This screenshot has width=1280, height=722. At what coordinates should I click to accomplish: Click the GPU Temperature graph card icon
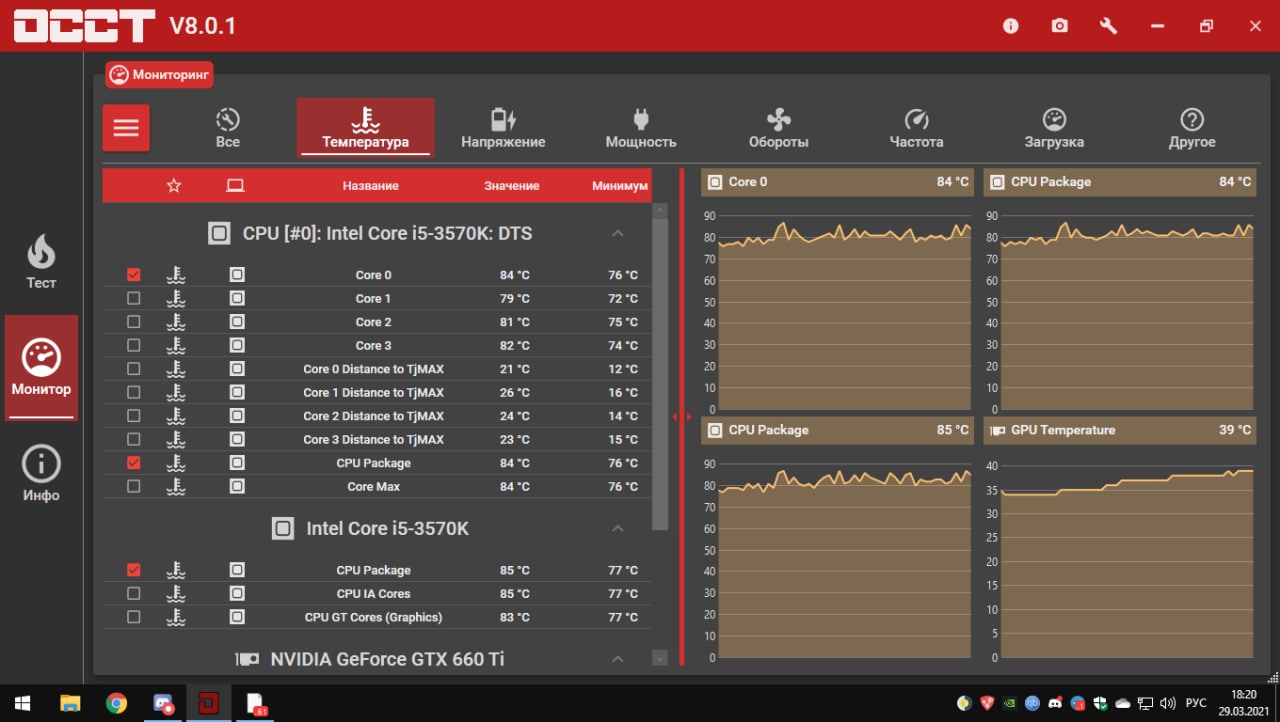point(997,430)
